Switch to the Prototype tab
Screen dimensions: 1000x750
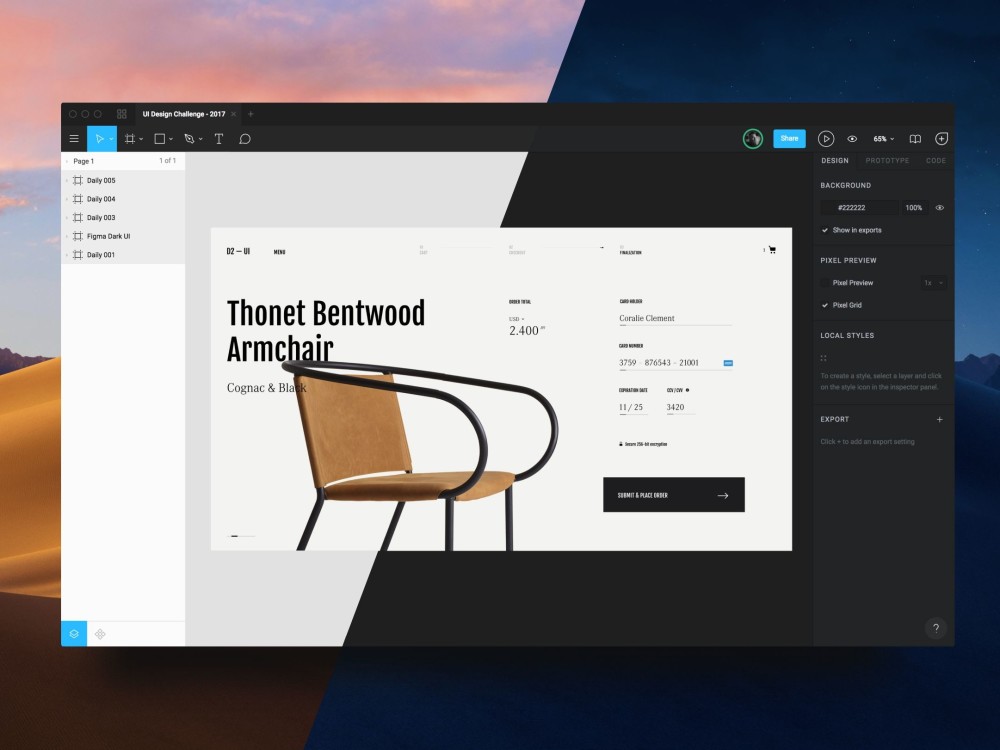click(886, 160)
